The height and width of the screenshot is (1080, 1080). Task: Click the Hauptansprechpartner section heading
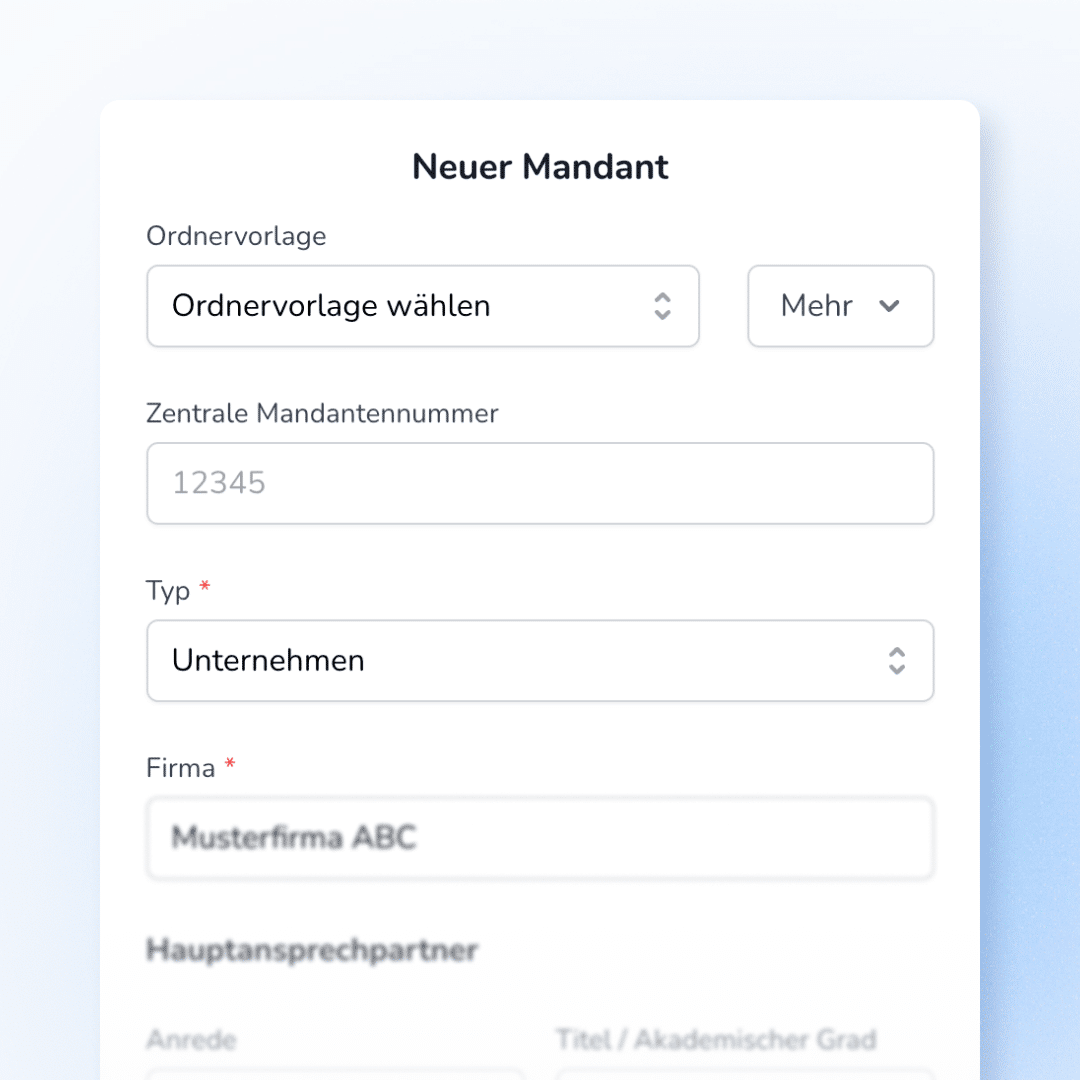pos(312,950)
